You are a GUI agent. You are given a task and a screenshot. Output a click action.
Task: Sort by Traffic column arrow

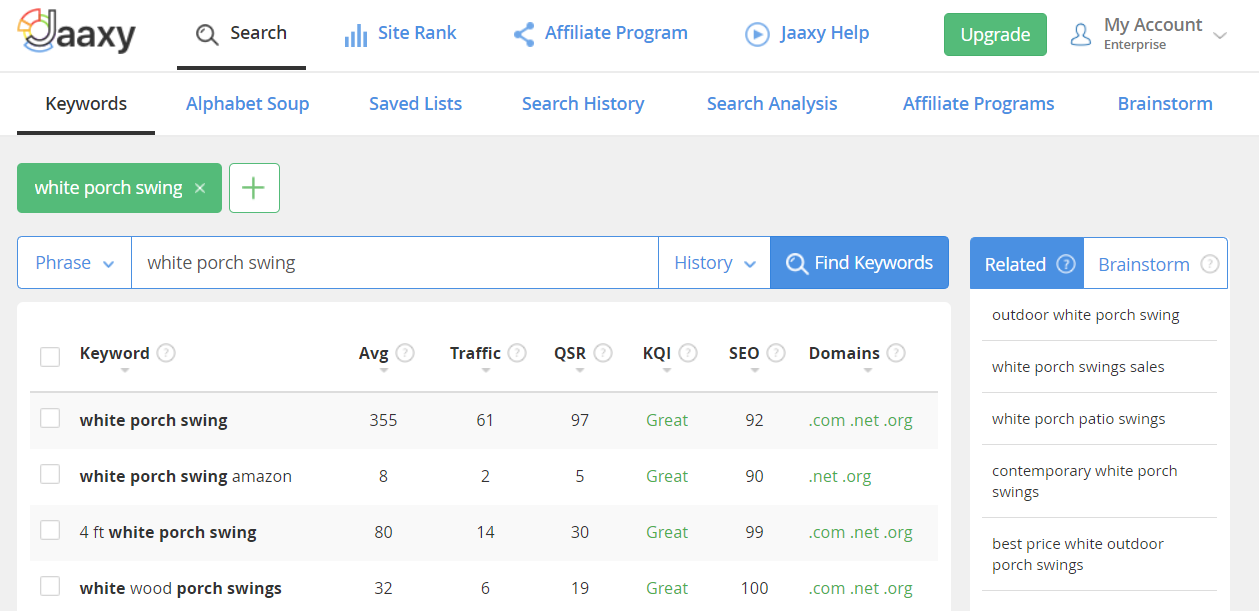pos(486,371)
